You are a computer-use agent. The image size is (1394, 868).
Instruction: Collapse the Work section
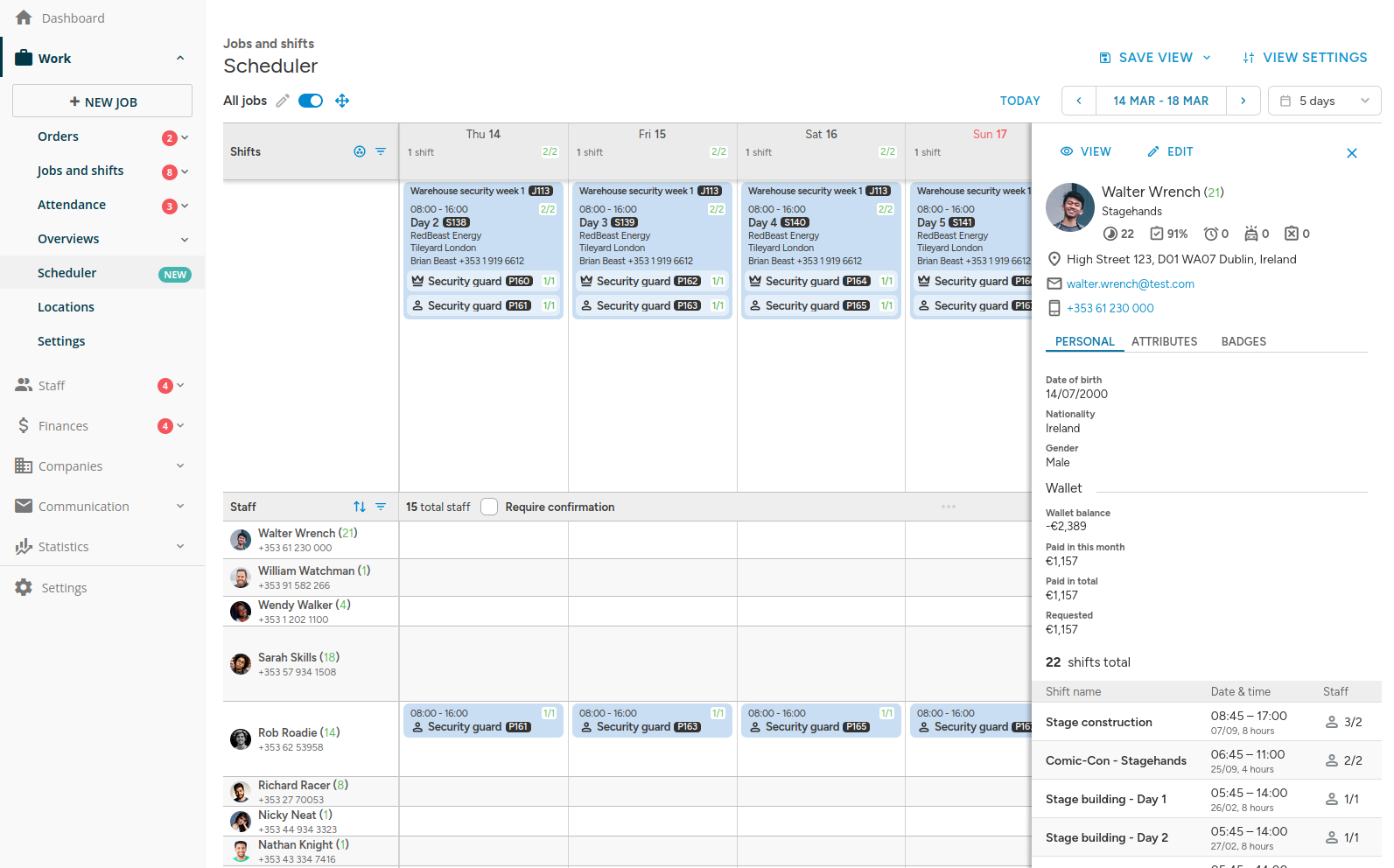180,58
